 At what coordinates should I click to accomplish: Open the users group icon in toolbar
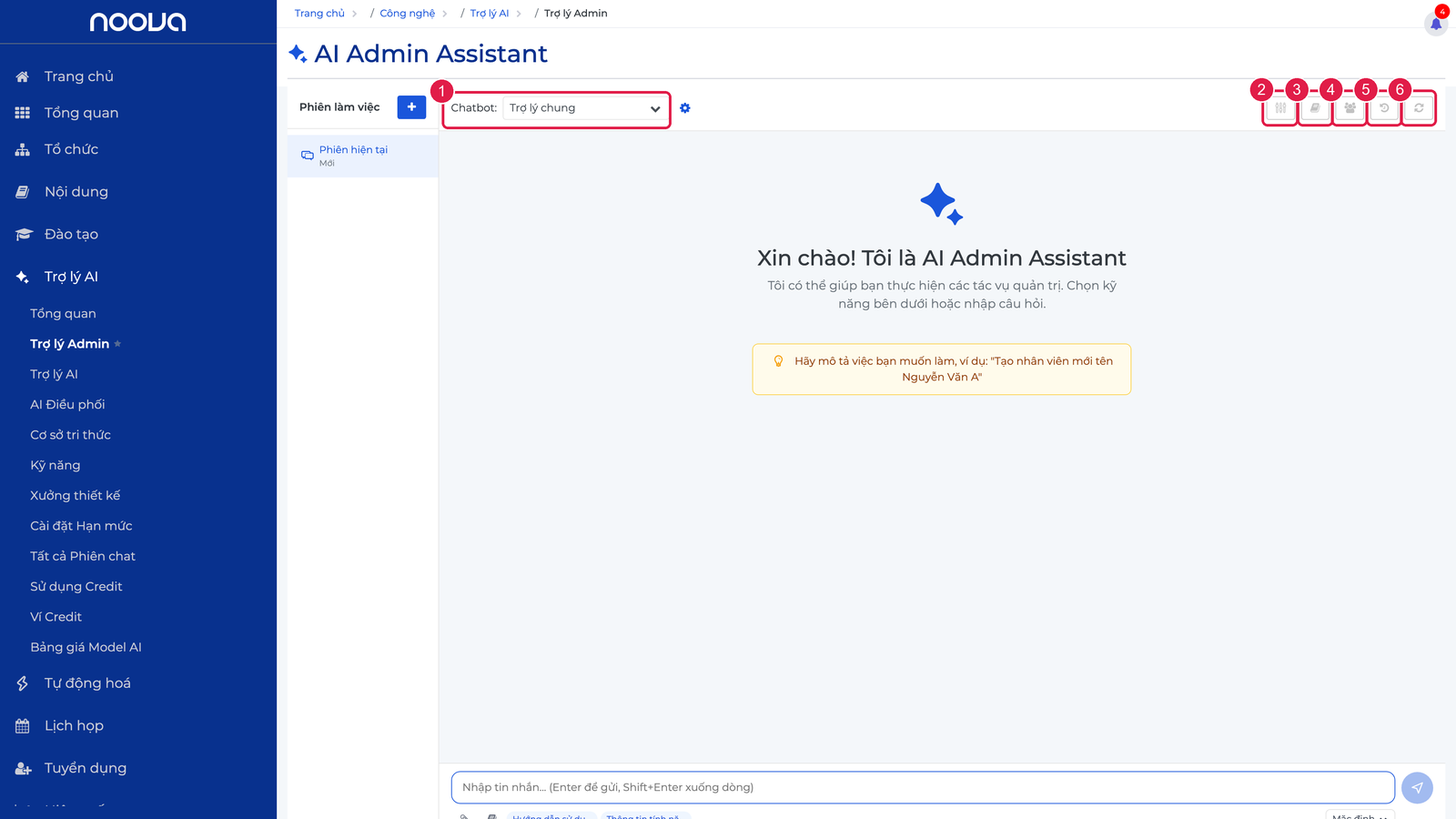[x=1350, y=108]
